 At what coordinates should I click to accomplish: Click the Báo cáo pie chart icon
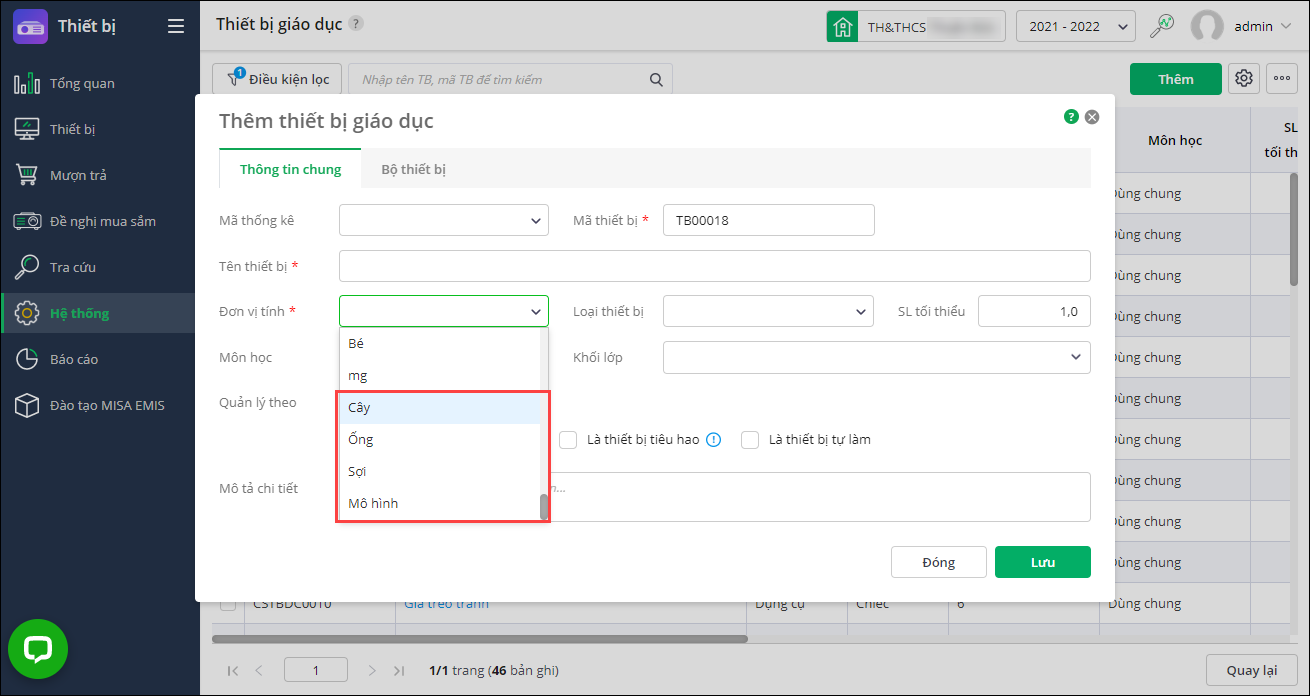tap(27, 359)
